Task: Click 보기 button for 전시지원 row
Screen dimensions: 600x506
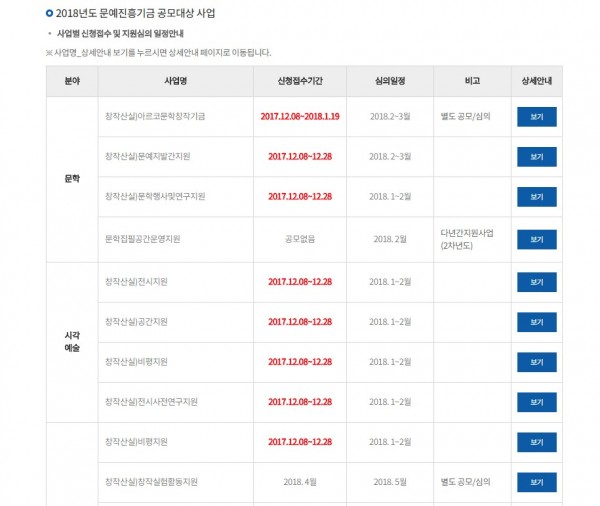Action: tap(536, 282)
